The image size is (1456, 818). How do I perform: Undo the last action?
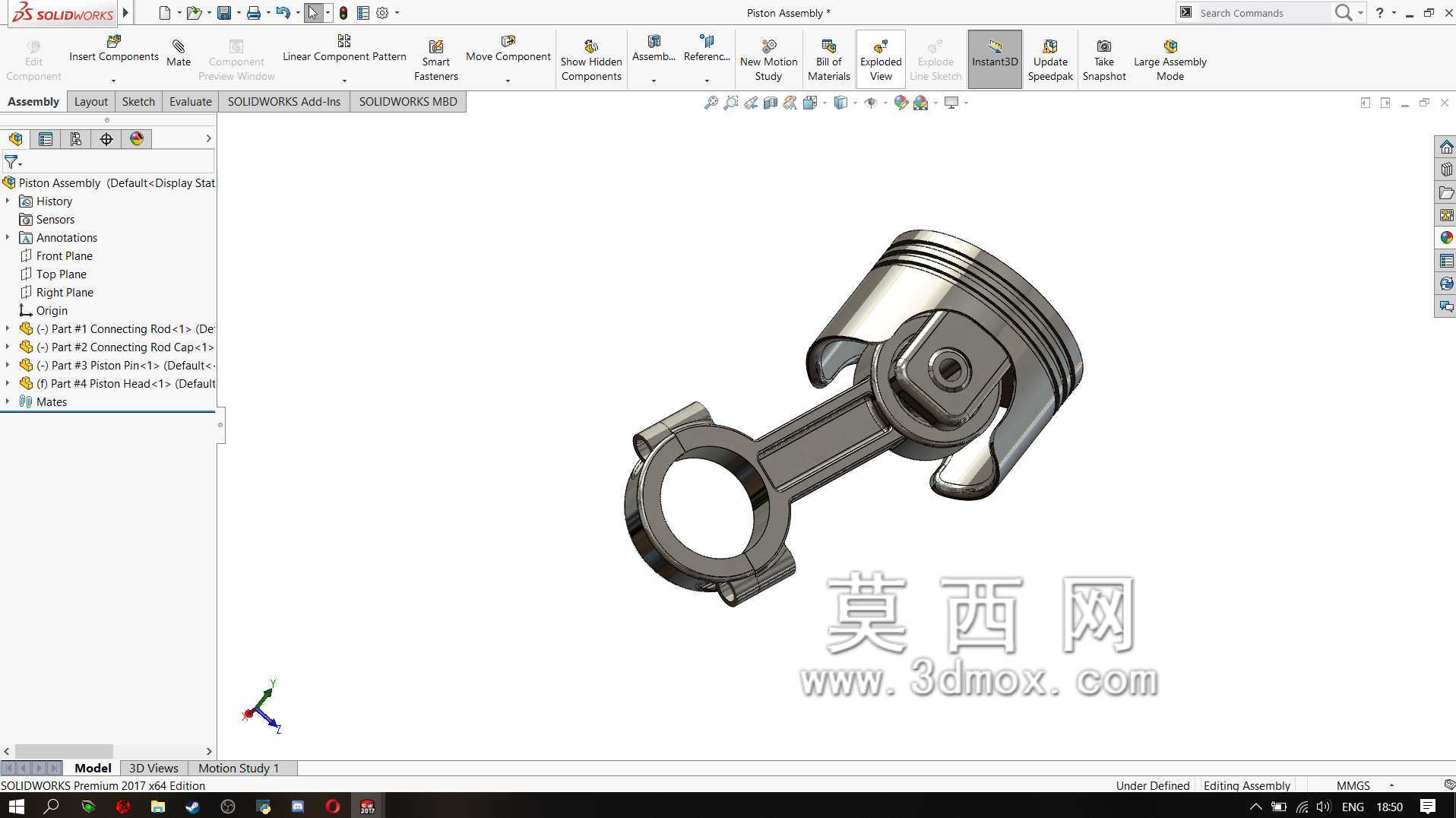point(283,13)
